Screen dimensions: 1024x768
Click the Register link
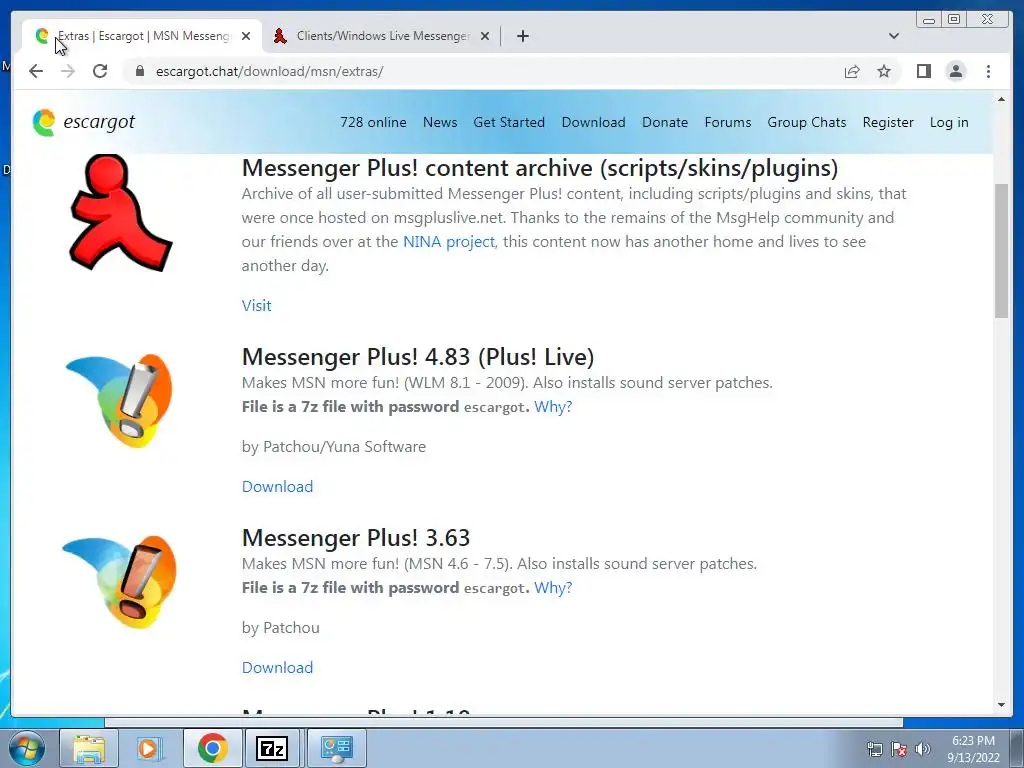888,122
